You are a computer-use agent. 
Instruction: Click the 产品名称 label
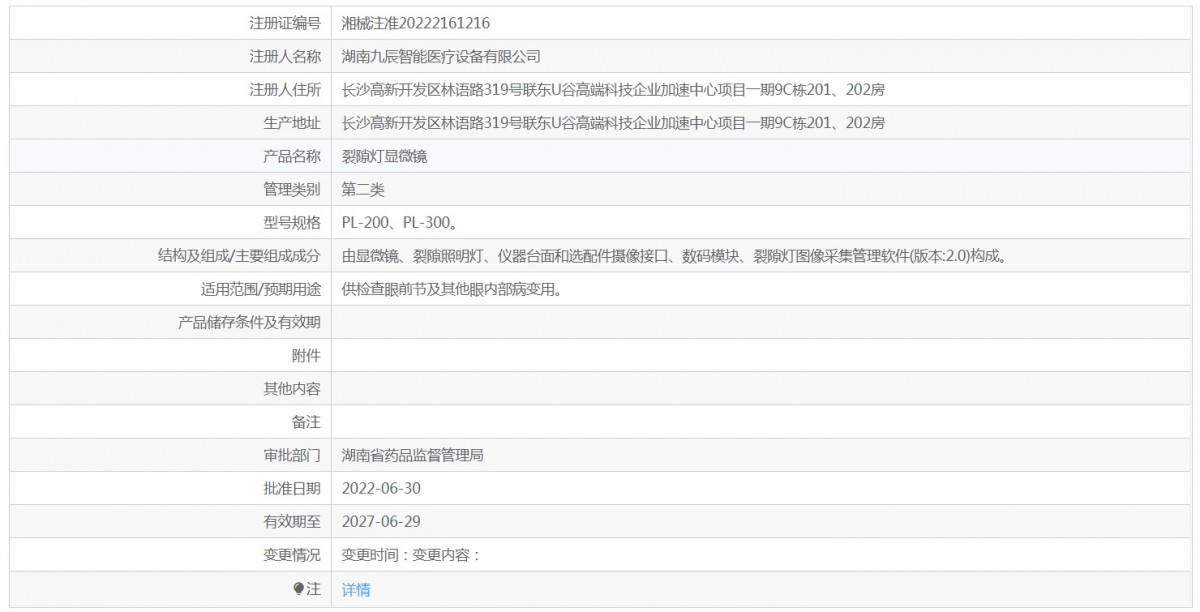(x=292, y=156)
